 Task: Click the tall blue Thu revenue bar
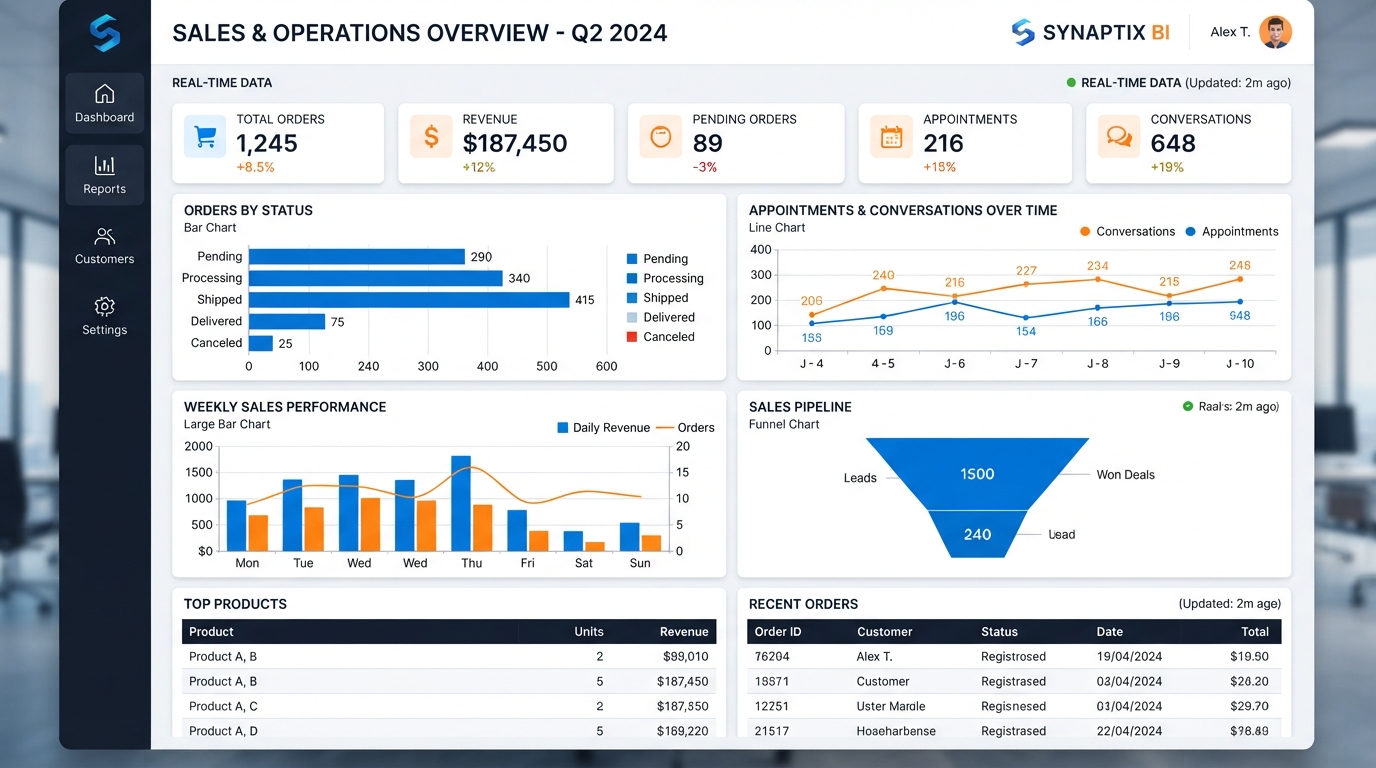(461, 503)
